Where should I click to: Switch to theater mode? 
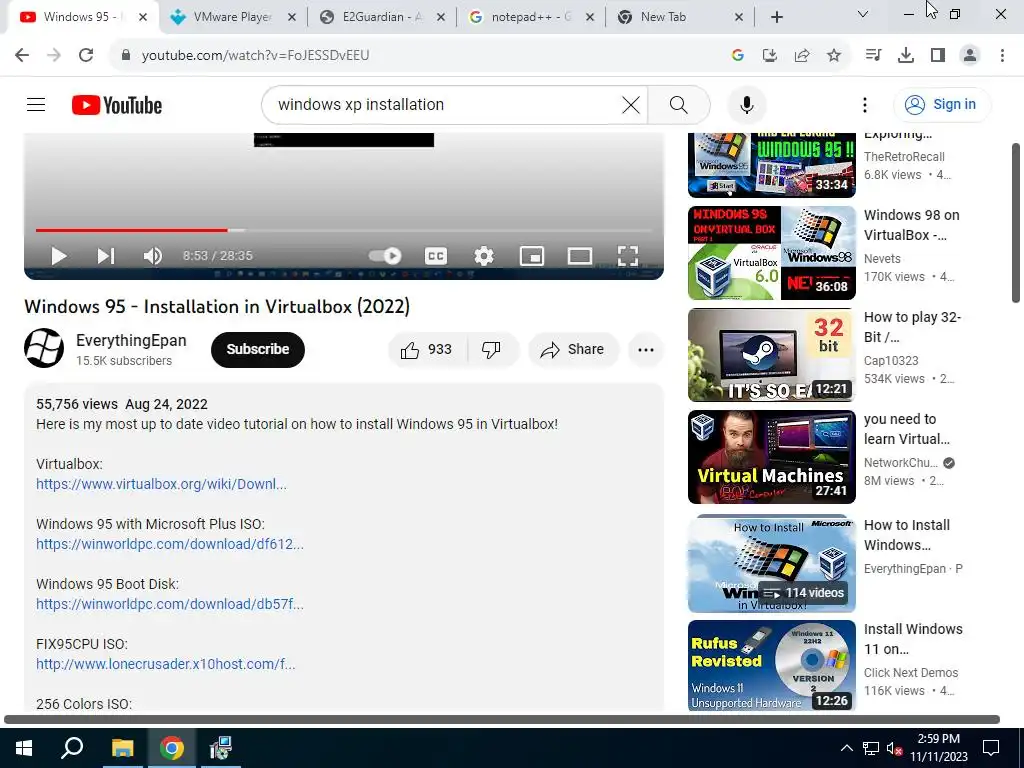(580, 256)
